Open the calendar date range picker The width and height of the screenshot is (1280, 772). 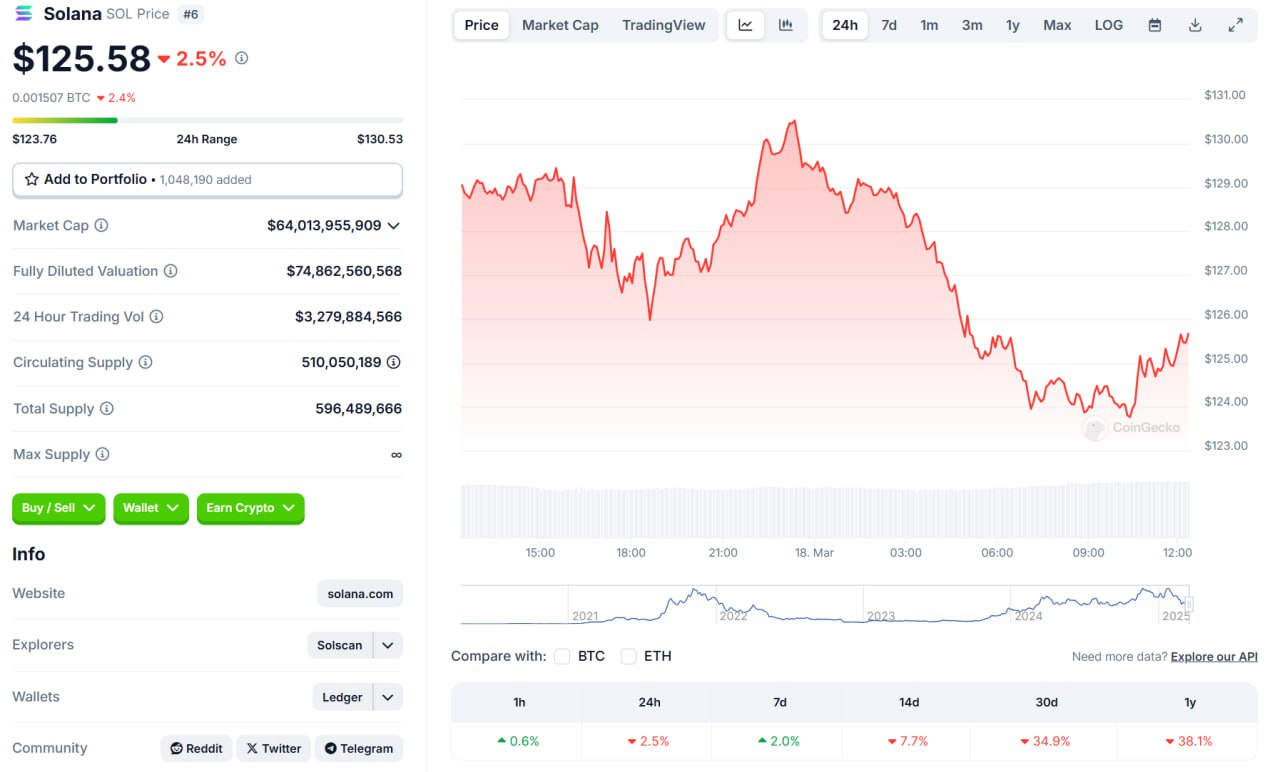[1155, 25]
